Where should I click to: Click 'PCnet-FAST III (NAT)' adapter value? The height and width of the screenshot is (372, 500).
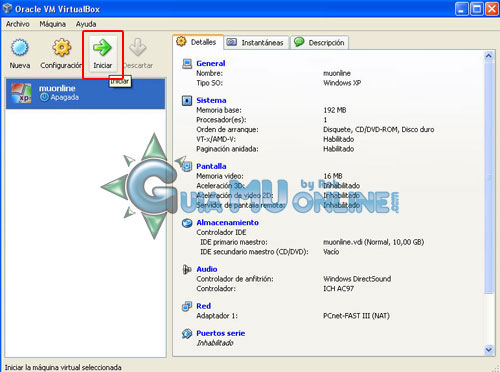[x=356, y=316]
